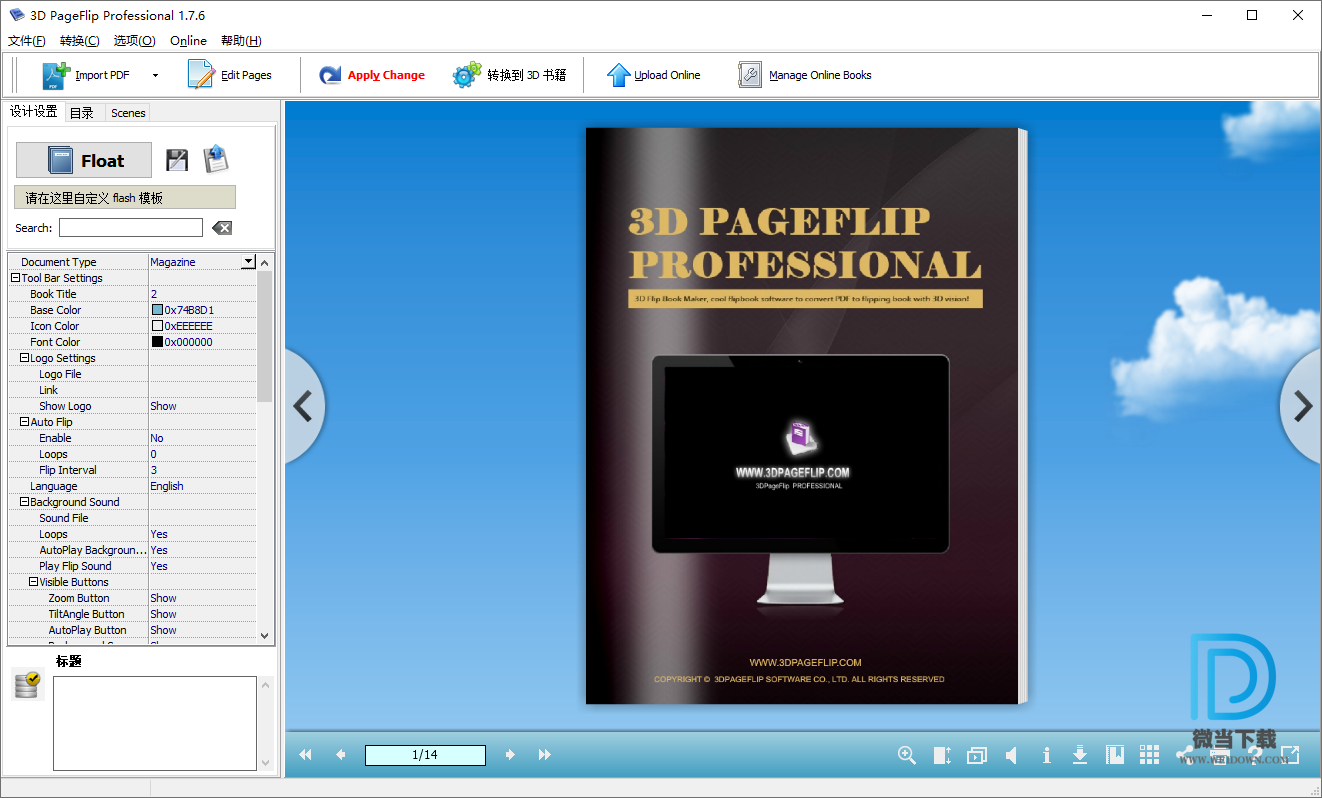Focus the Search input field
This screenshot has width=1322, height=798.
(131, 228)
